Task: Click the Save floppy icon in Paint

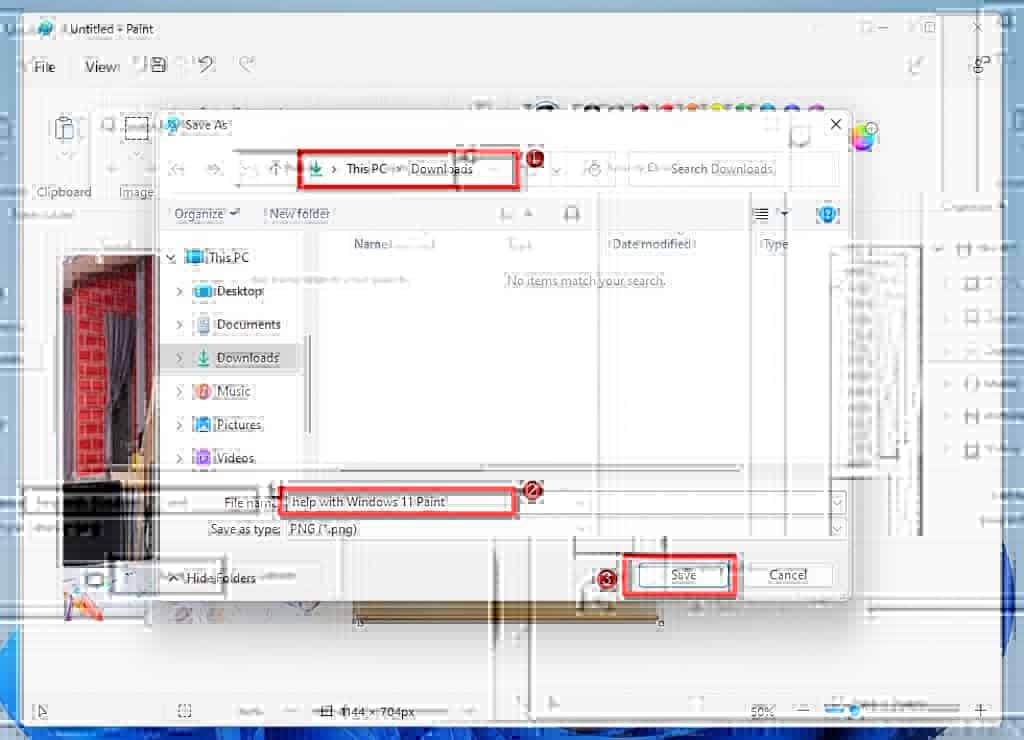Action: [x=159, y=65]
